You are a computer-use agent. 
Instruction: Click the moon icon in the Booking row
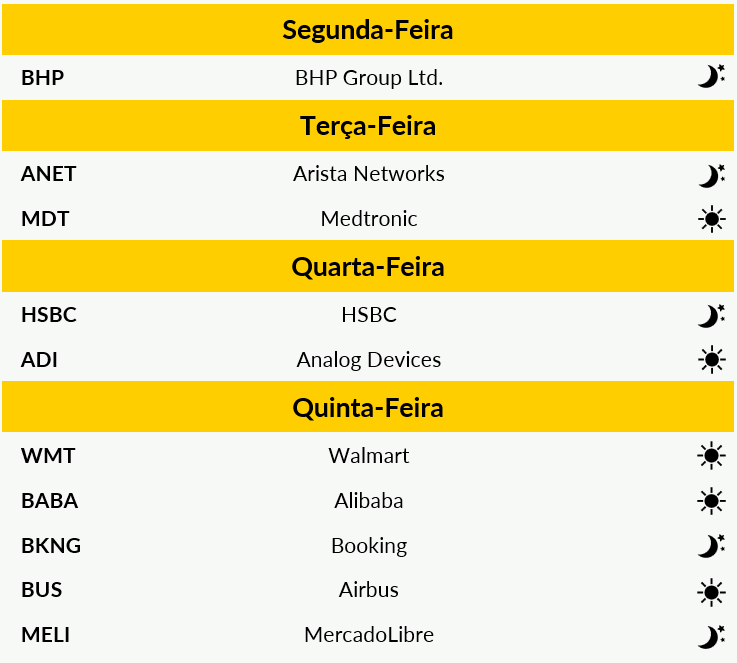pyautogui.click(x=711, y=546)
